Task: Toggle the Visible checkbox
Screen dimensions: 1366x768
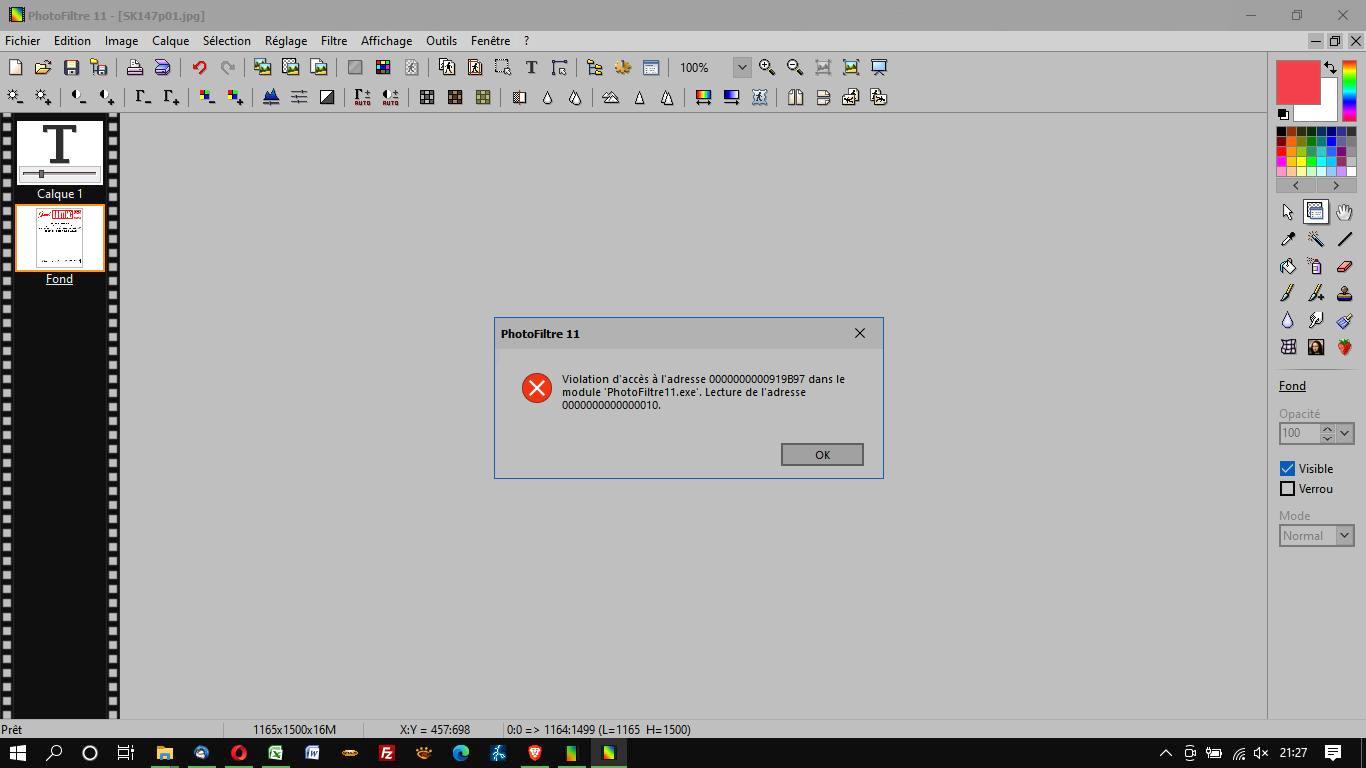Action: coord(1288,468)
